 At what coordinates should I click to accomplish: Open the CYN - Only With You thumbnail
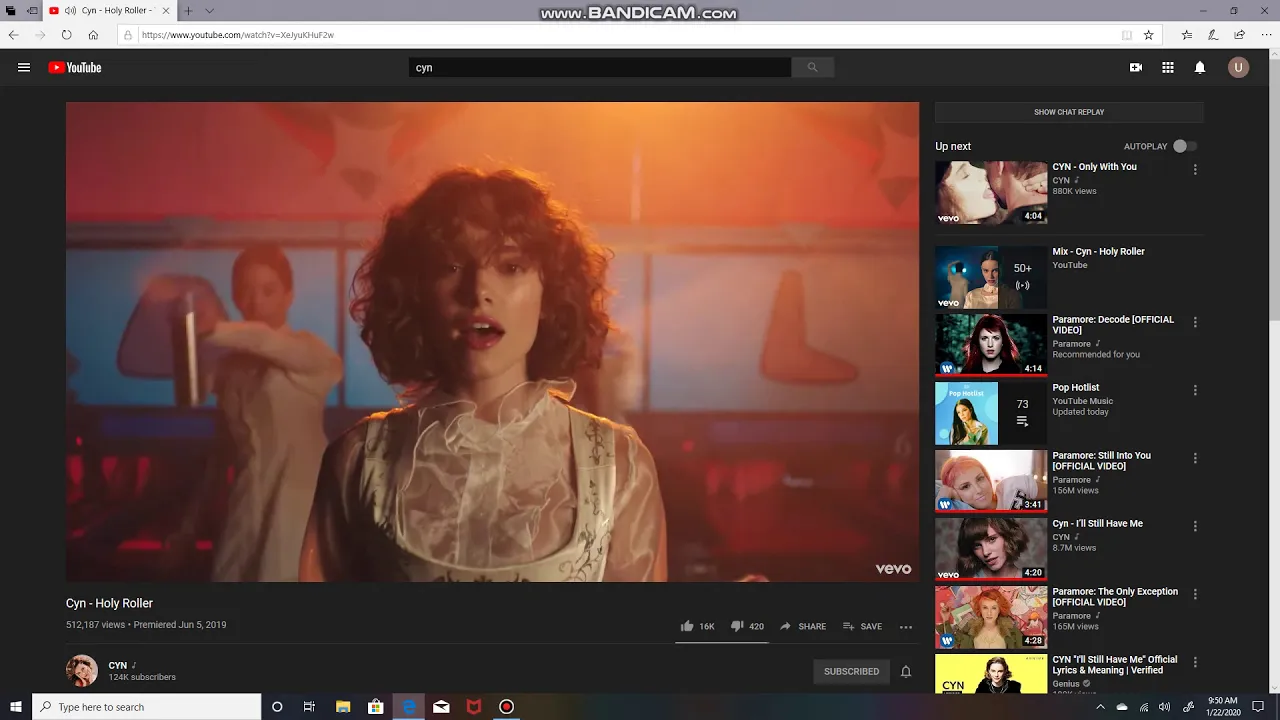click(991, 193)
